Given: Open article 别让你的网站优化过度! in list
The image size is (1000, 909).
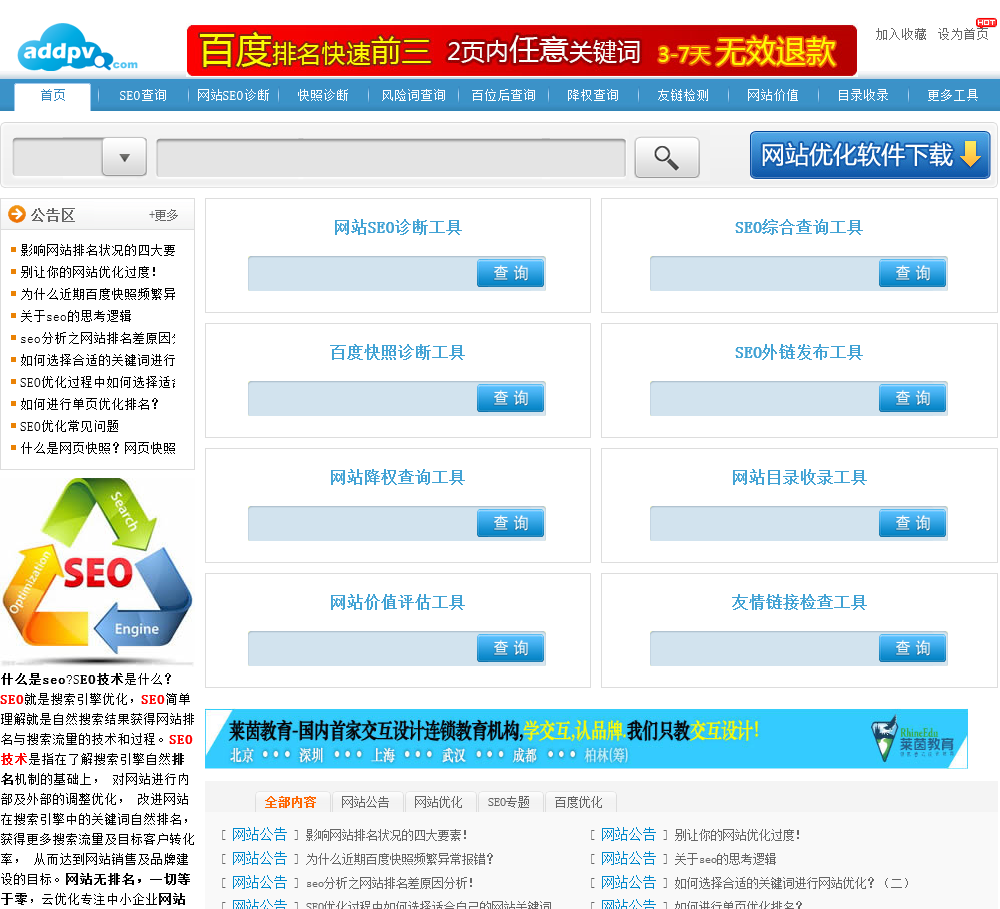Looking at the screenshot, I should (x=737, y=835).
